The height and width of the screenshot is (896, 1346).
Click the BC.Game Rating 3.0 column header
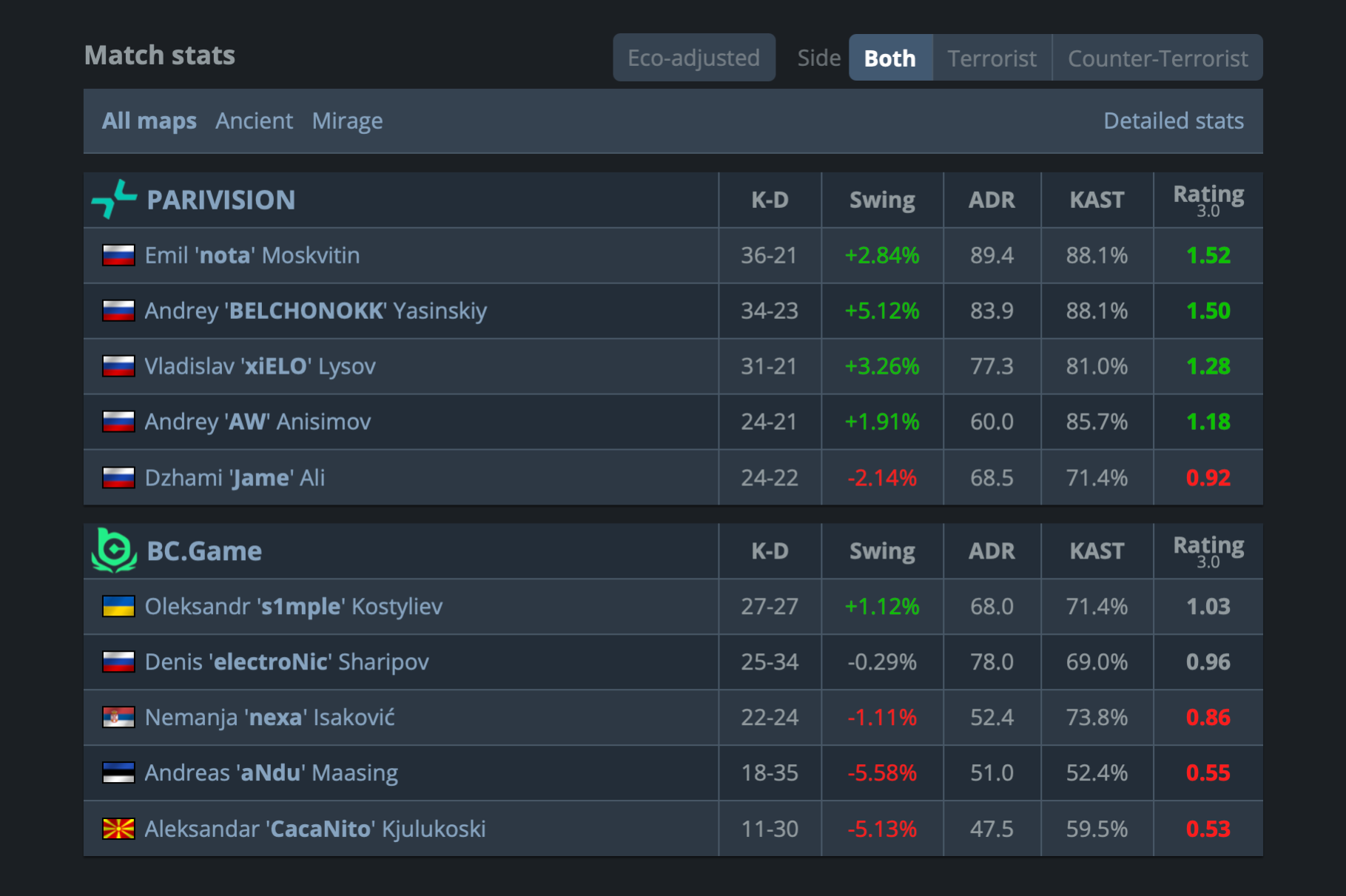[1208, 551]
